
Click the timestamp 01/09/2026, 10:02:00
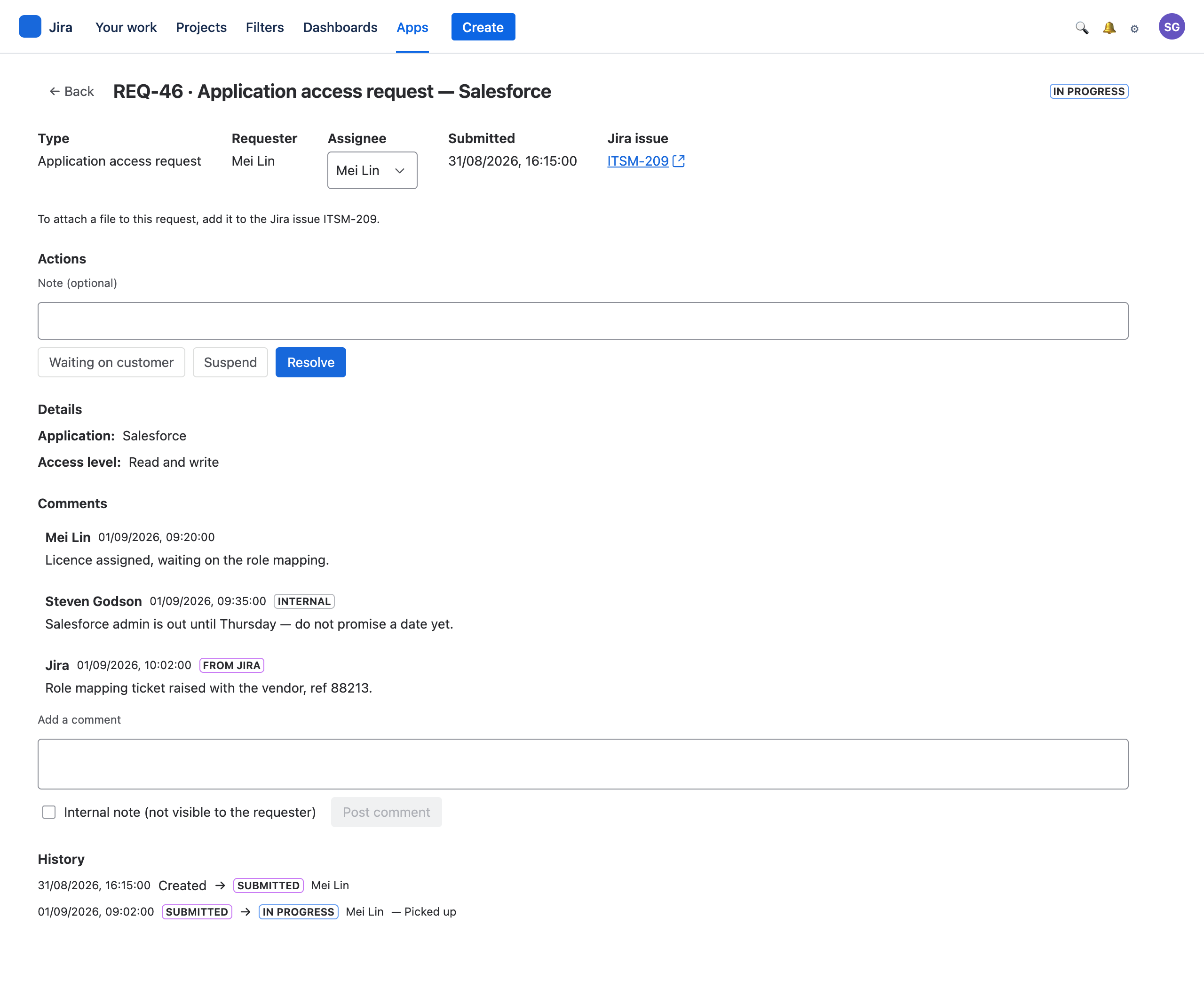point(134,665)
